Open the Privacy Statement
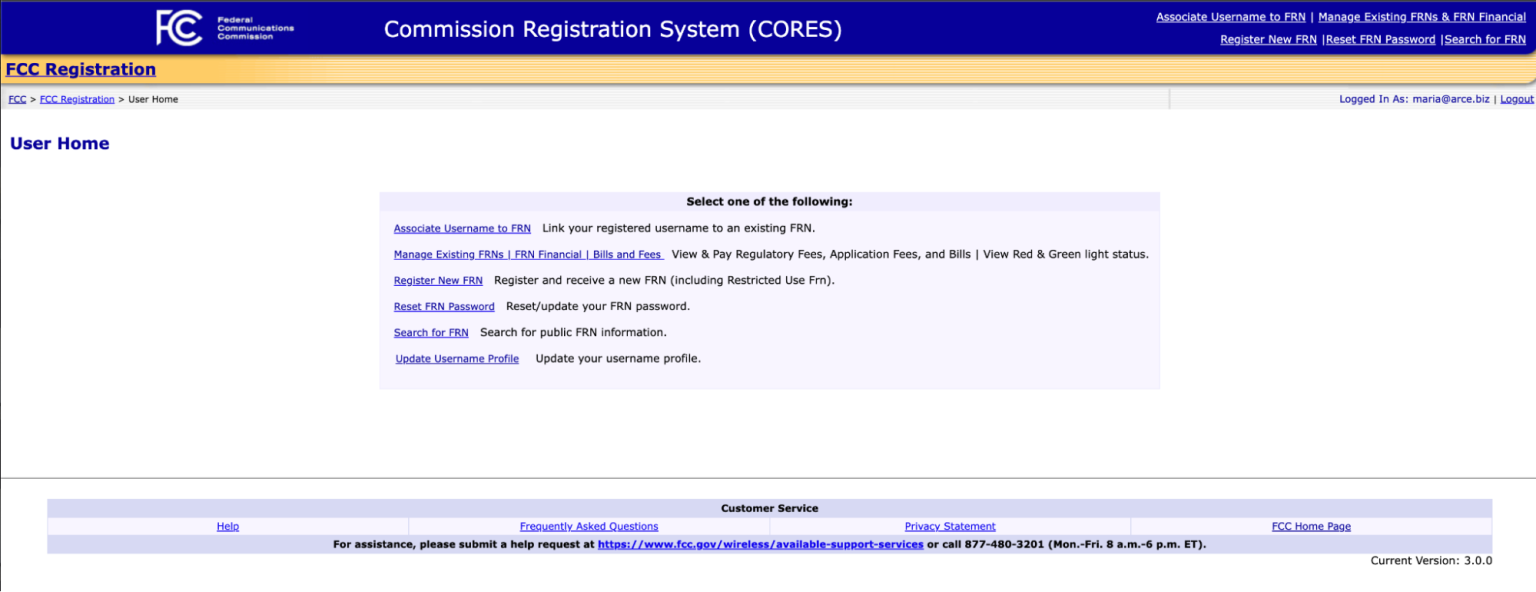Image resolution: width=1536 pixels, height=592 pixels. 950,525
